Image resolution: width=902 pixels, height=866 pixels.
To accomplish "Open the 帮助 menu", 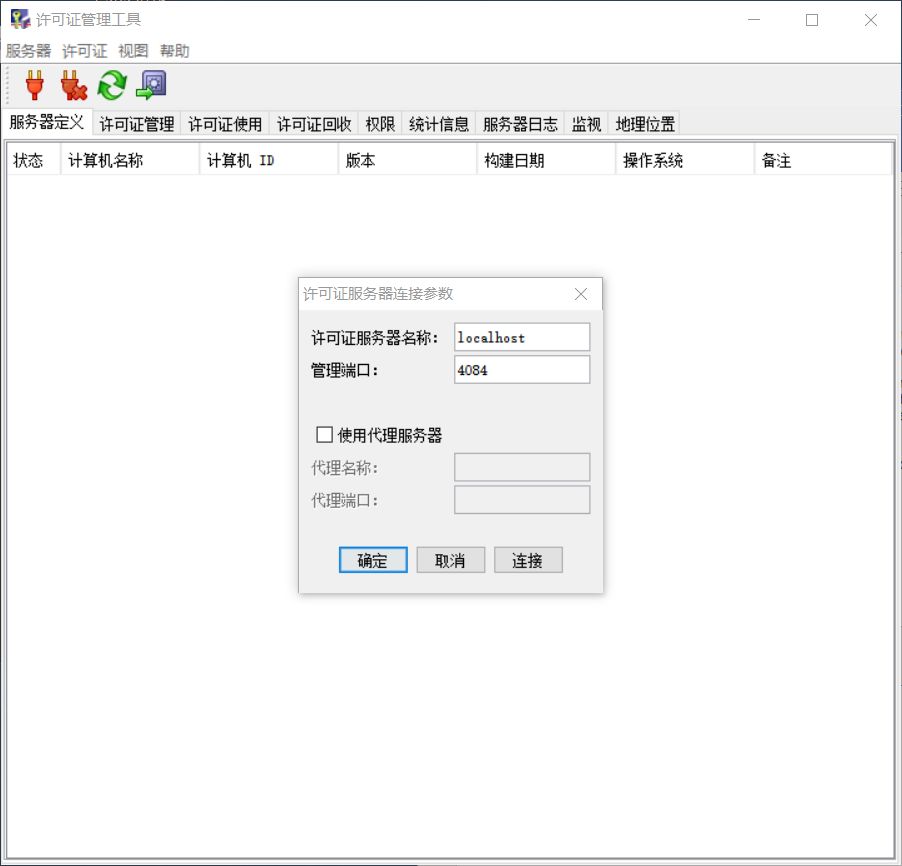I will coord(174,51).
